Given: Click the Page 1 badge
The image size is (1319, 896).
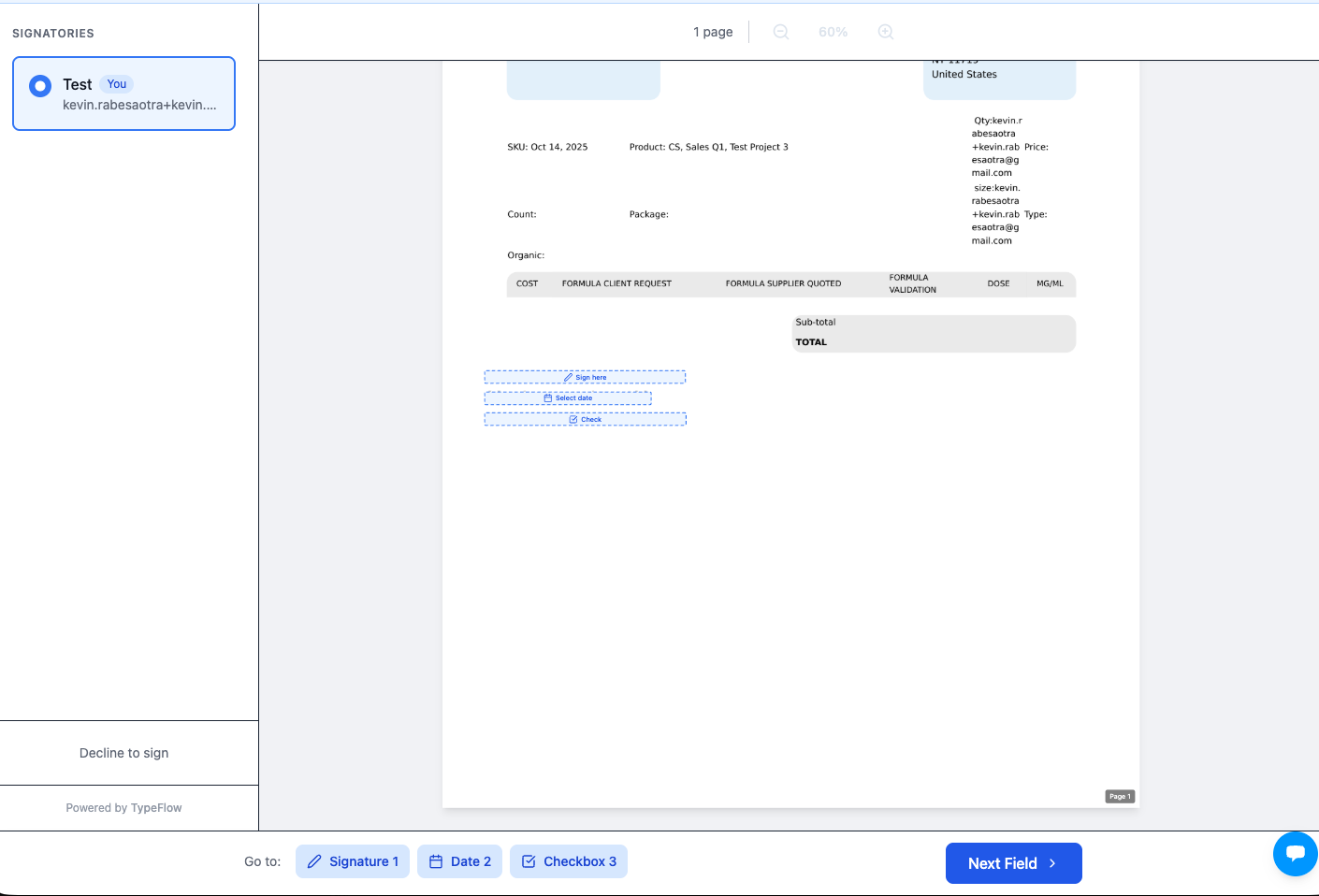Looking at the screenshot, I should click(1120, 797).
